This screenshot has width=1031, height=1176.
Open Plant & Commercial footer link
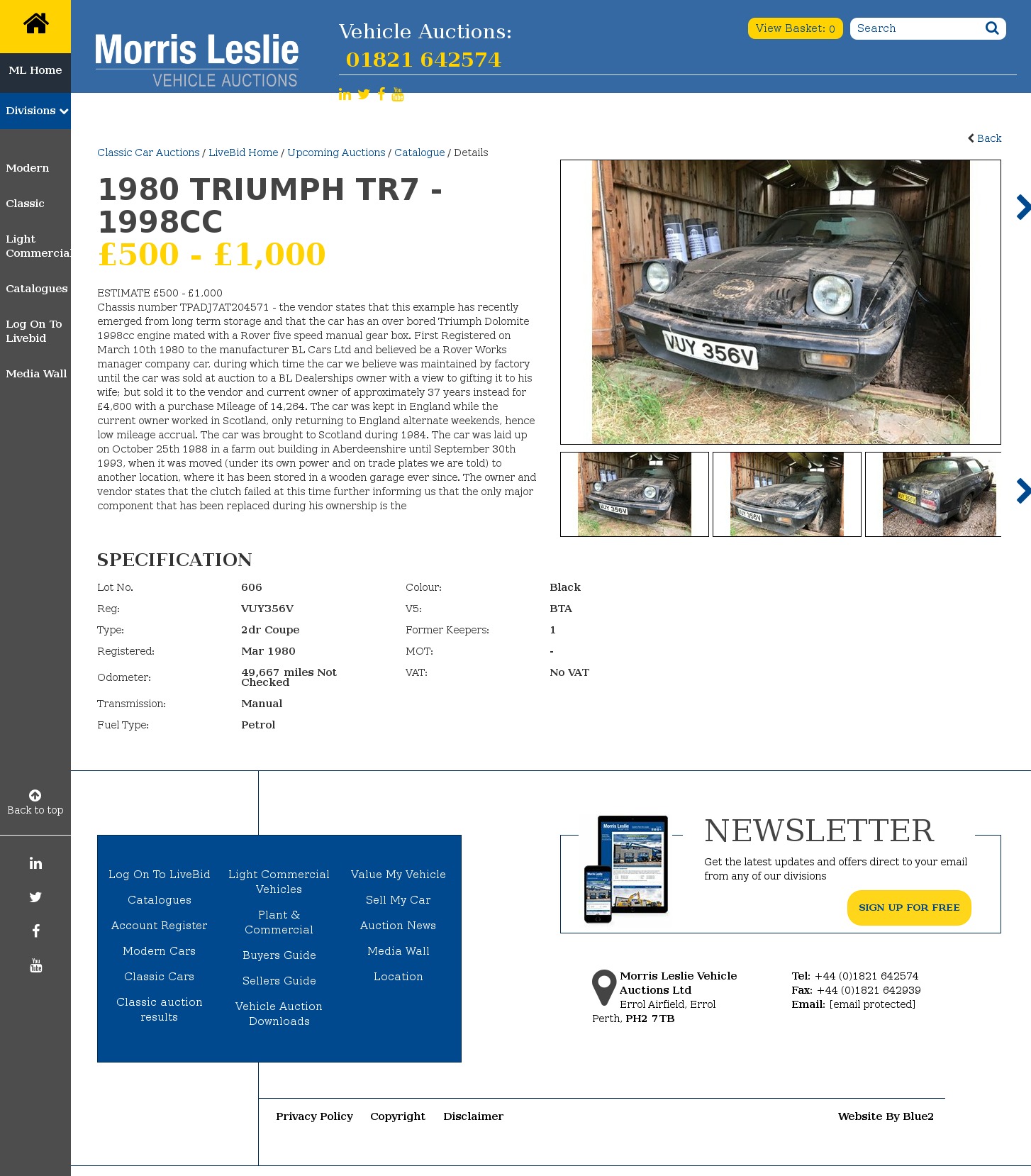click(279, 922)
